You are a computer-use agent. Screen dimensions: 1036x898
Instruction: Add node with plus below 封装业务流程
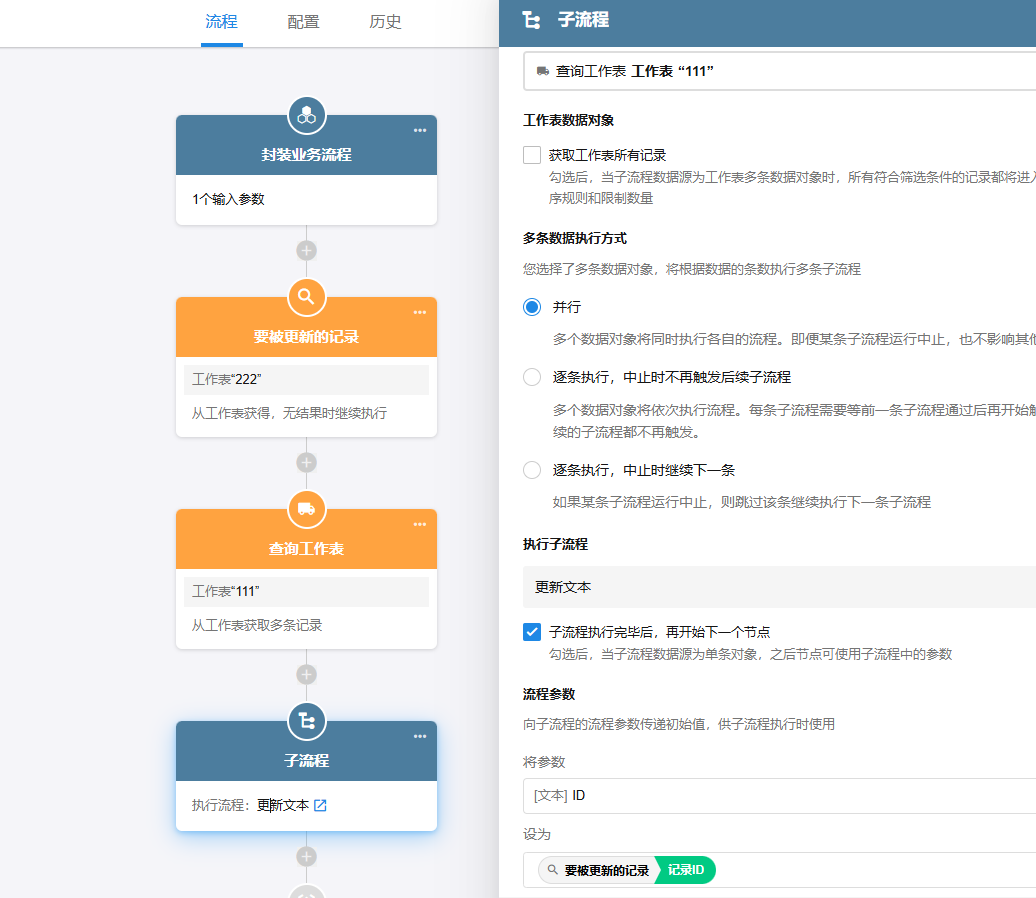pyautogui.click(x=307, y=250)
